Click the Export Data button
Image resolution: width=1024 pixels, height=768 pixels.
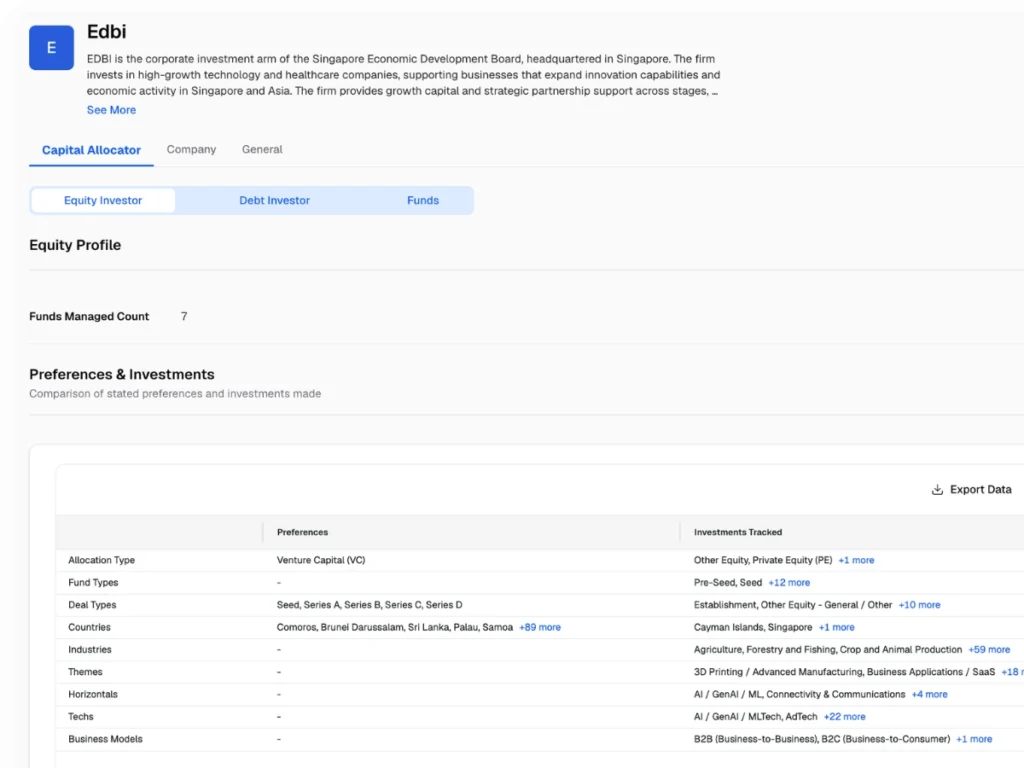click(971, 490)
